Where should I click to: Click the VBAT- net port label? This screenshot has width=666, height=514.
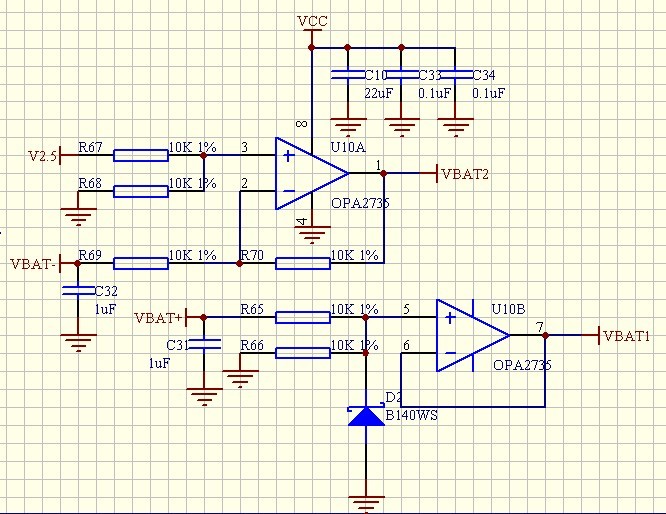(x=33, y=264)
